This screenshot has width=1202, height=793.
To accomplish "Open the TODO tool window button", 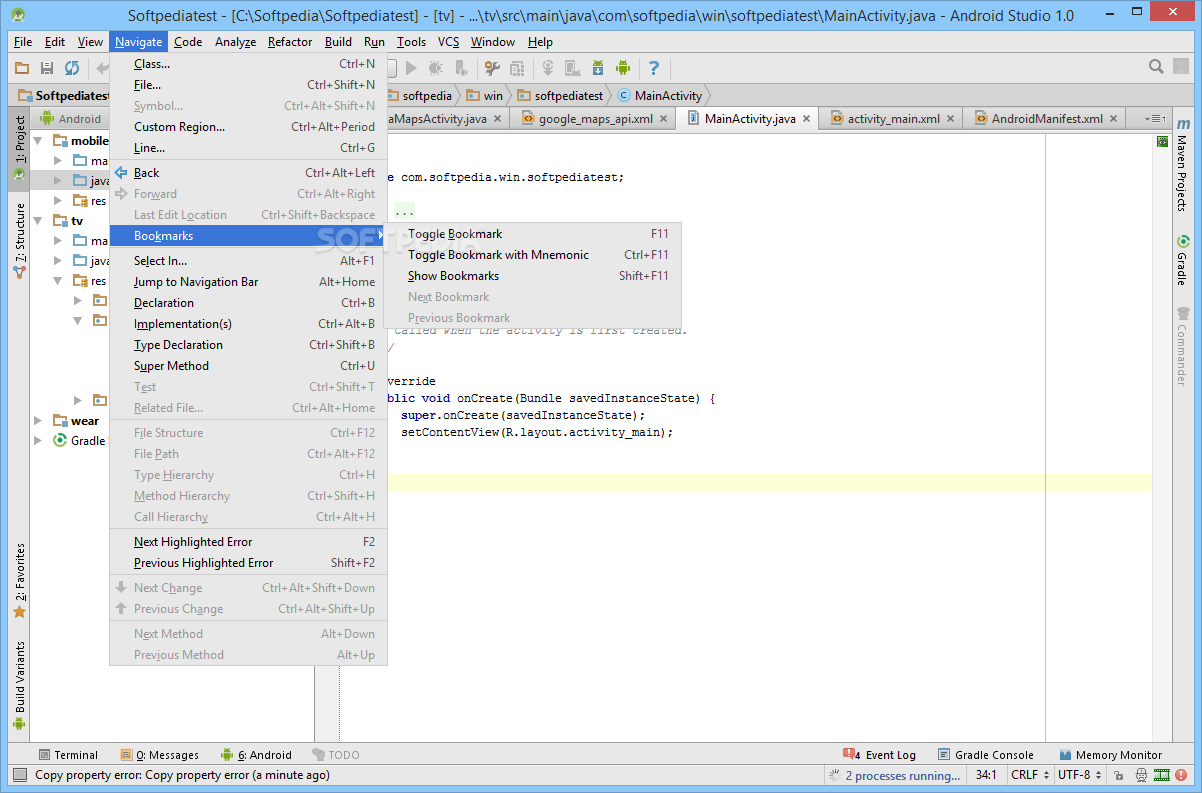I will click(x=336, y=755).
